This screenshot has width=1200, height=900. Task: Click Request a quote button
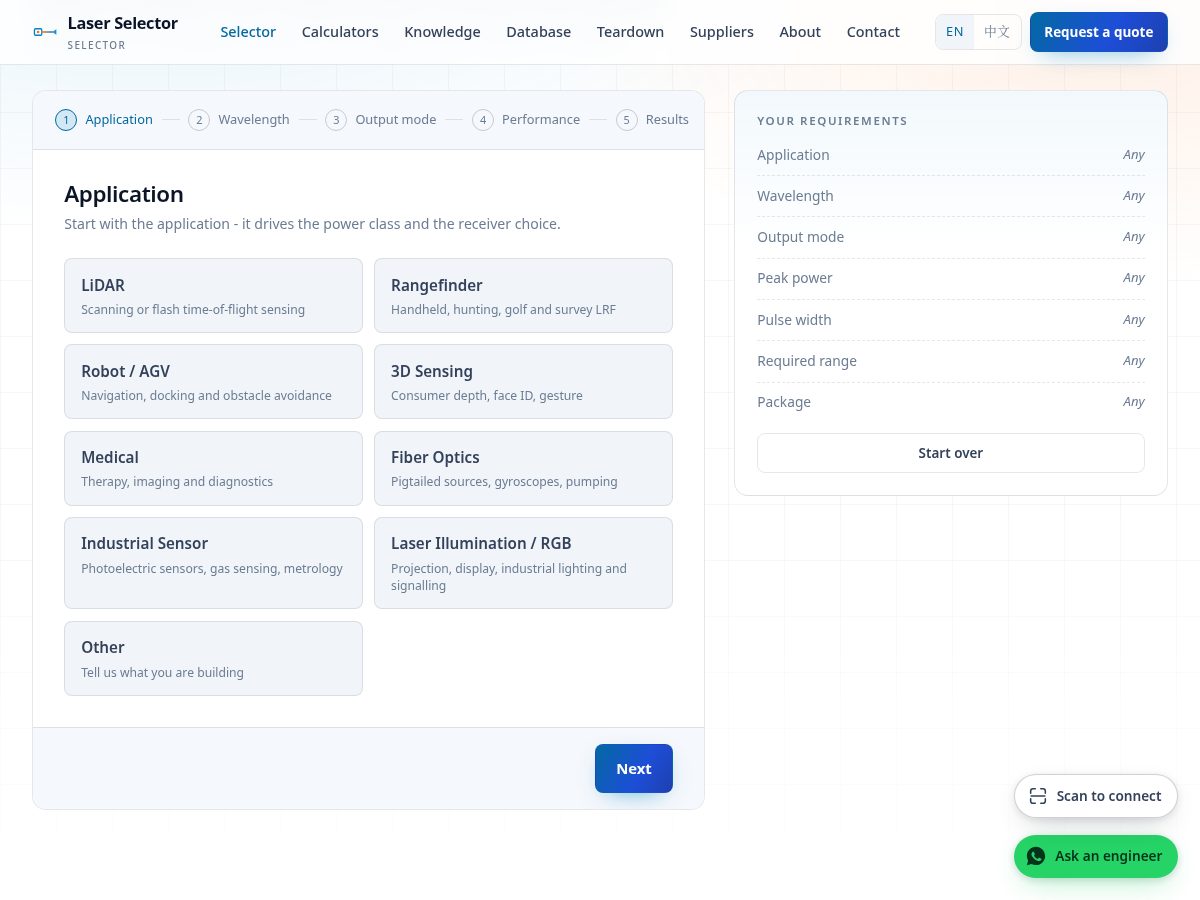pyautogui.click(x=1099, y=32)
